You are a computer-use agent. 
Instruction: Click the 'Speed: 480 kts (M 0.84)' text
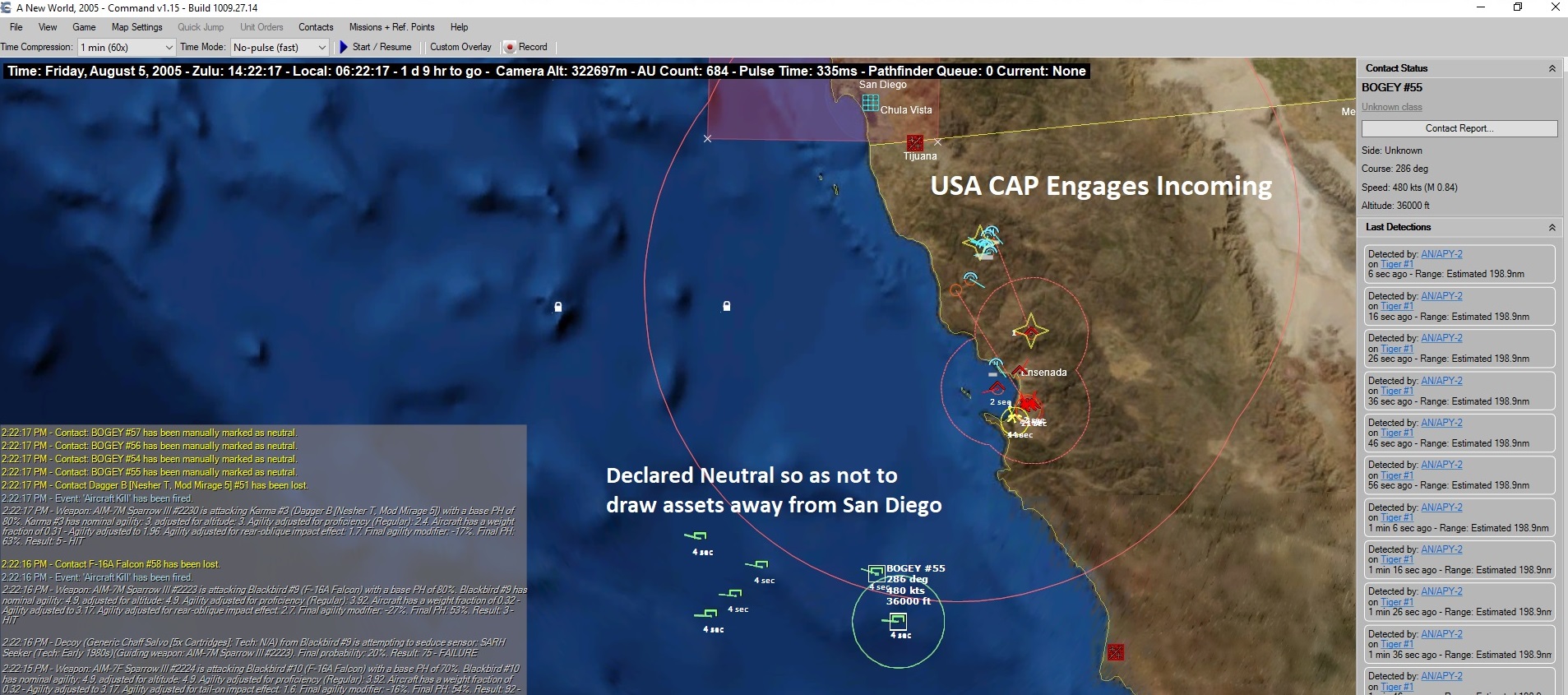pos(1409,188)
